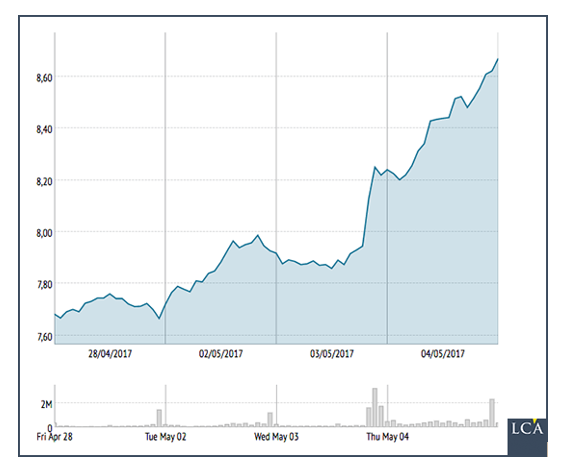The width and height of the screenshot is (567, 468).
Task: Click the 2M volume axis label
Action: point(46,404)
